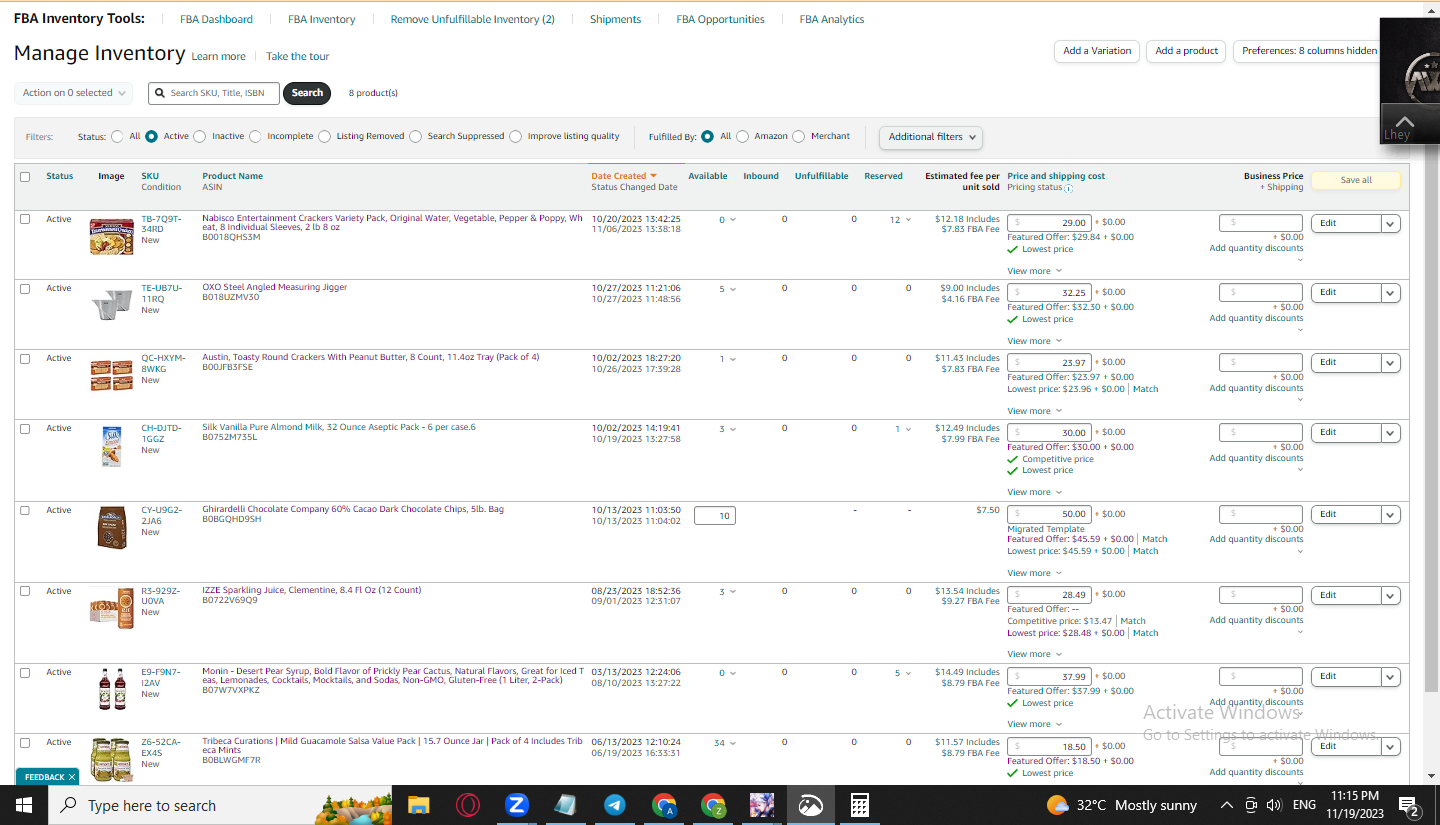Go to the FBA Inventory tab
The image size is (1440, 825).
pyautogui.click(x=321, y=19)
